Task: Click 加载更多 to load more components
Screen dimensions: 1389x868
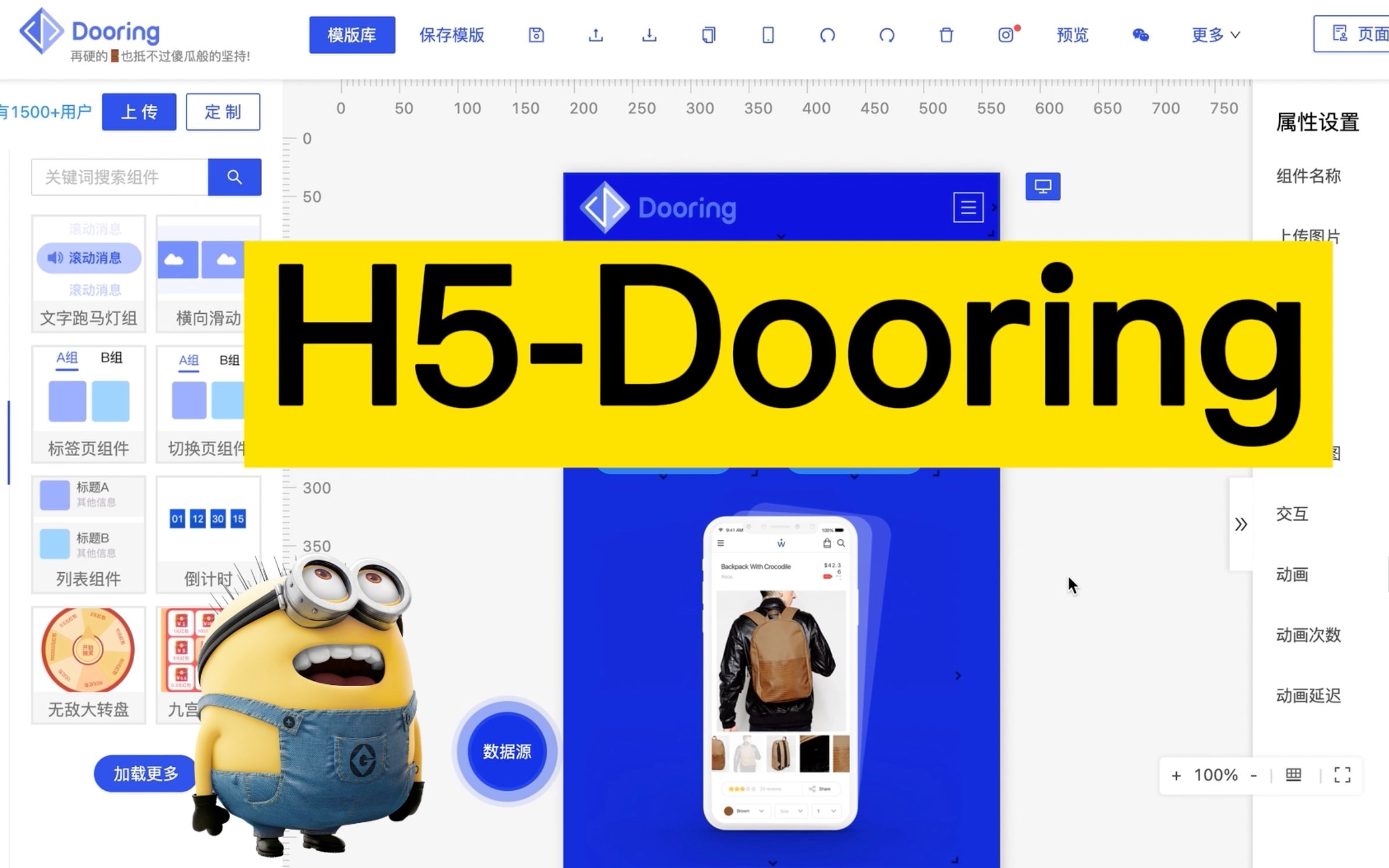Action: click(x=145, y=773)
